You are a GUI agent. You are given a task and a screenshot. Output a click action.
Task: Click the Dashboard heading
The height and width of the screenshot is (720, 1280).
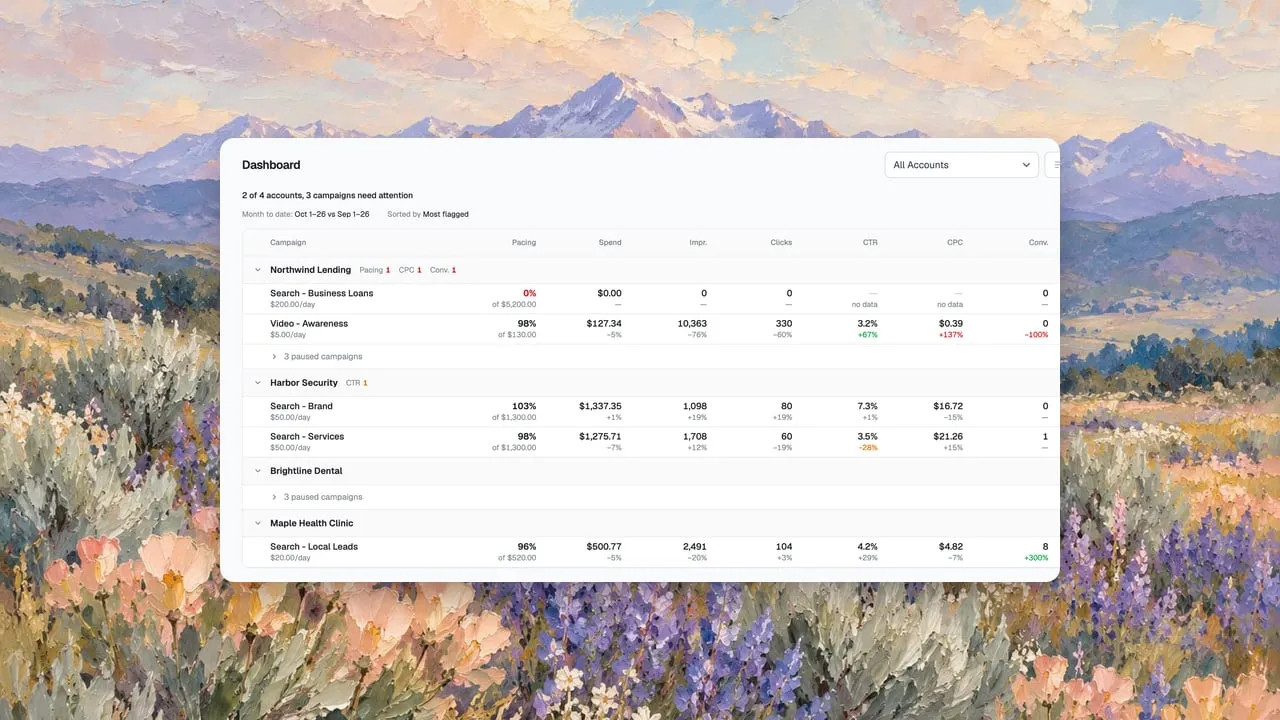tap(271, 165)
